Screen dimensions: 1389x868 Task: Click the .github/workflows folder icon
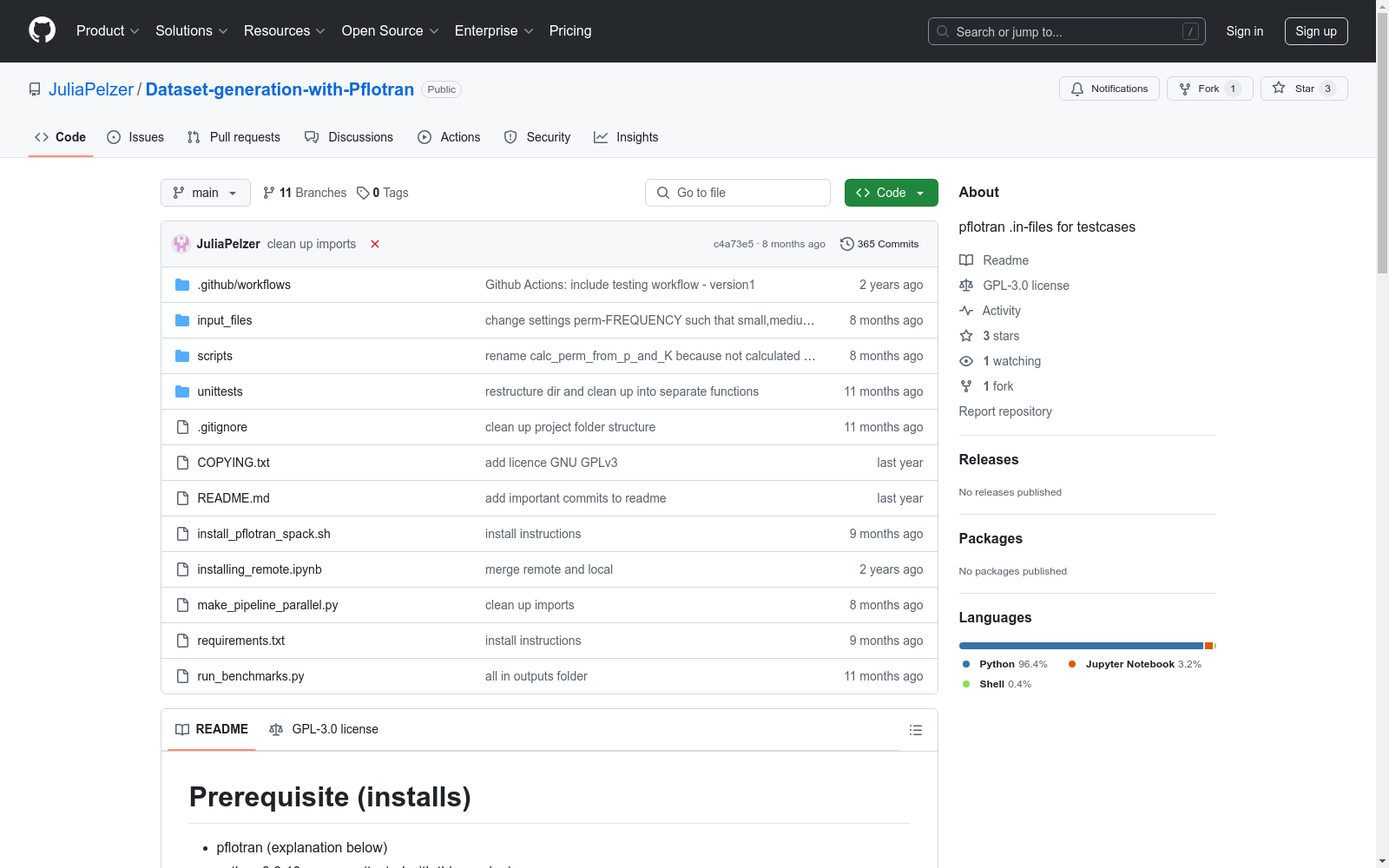pos(182,285)
